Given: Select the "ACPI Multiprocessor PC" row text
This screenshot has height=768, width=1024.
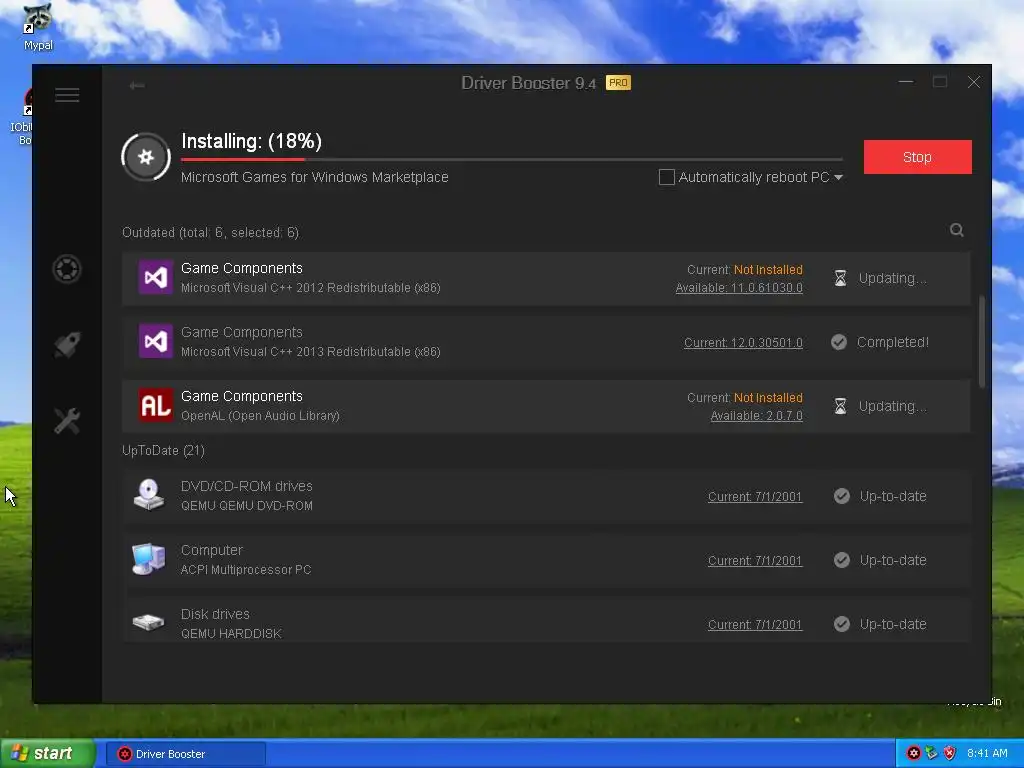Looking at the screenshot, I should click(x=246, y=570).
